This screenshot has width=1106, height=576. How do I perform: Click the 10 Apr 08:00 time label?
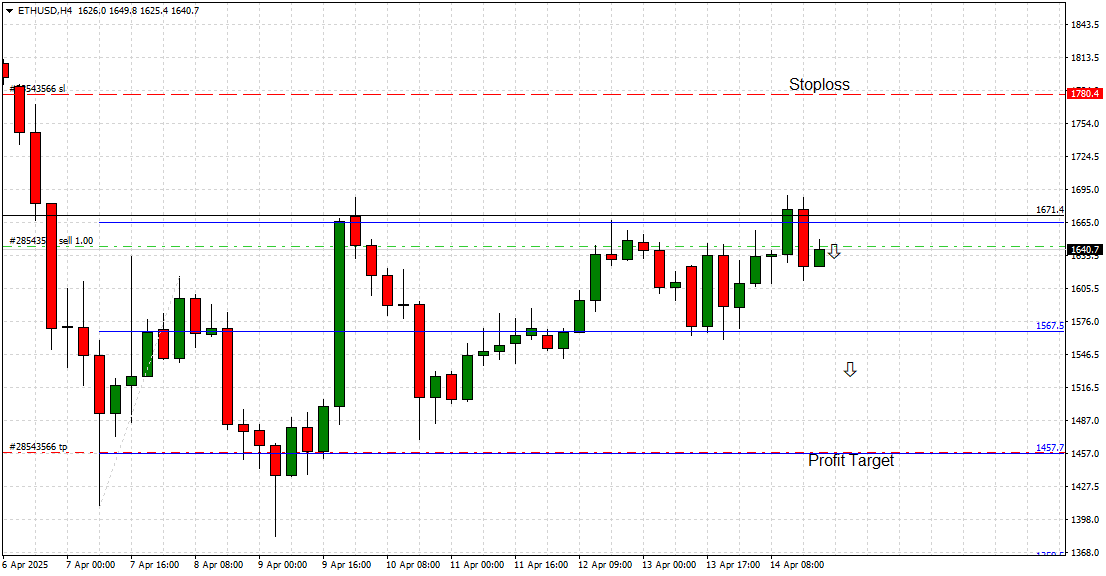413,565
